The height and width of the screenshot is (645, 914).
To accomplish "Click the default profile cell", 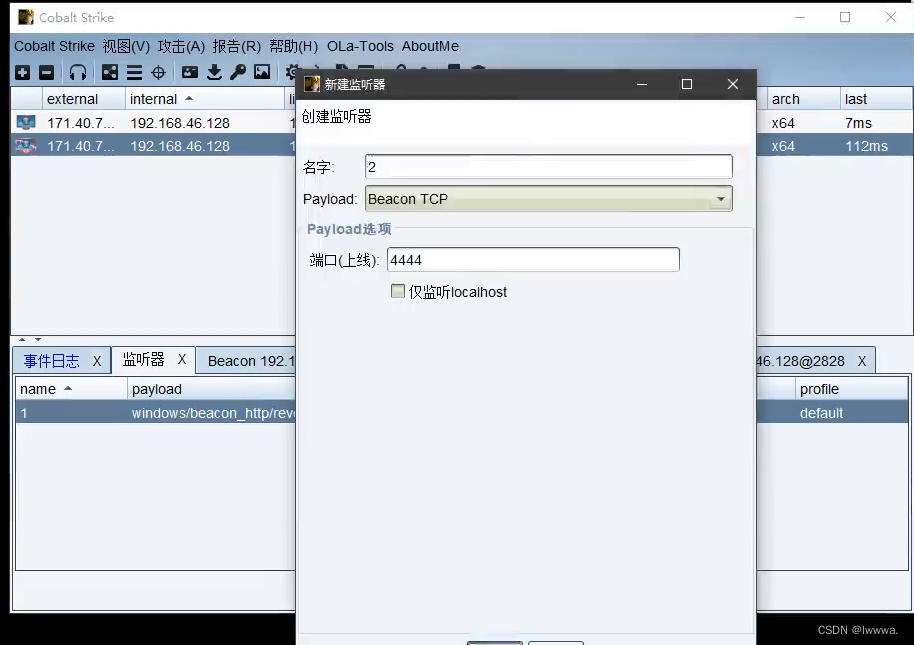I will pos(821,413).
